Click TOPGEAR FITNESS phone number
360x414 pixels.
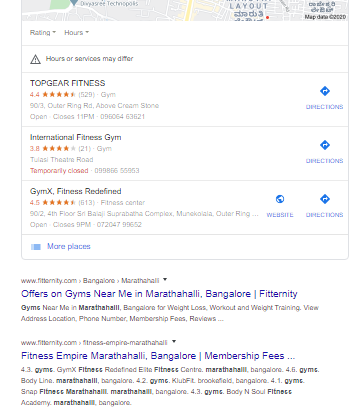point(122,117)
